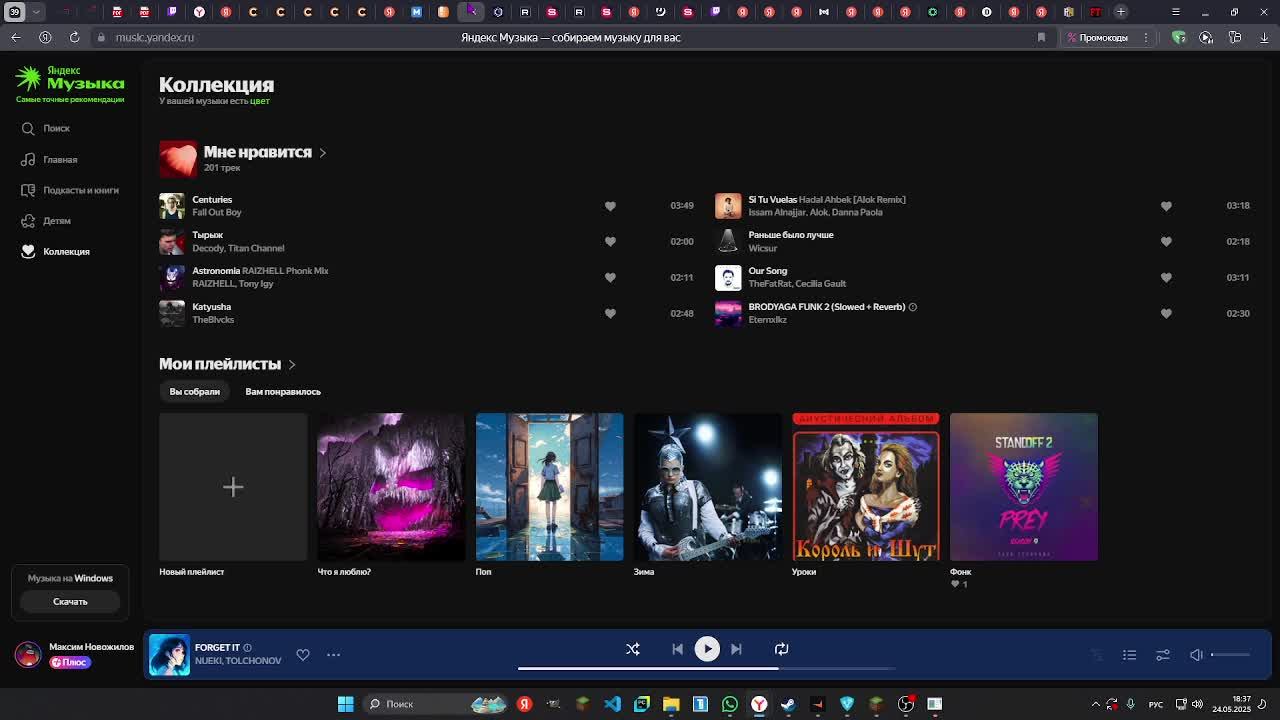Like the playing track FORGET IT
This screenshot has width=1280, height=720.
(303, 655)
